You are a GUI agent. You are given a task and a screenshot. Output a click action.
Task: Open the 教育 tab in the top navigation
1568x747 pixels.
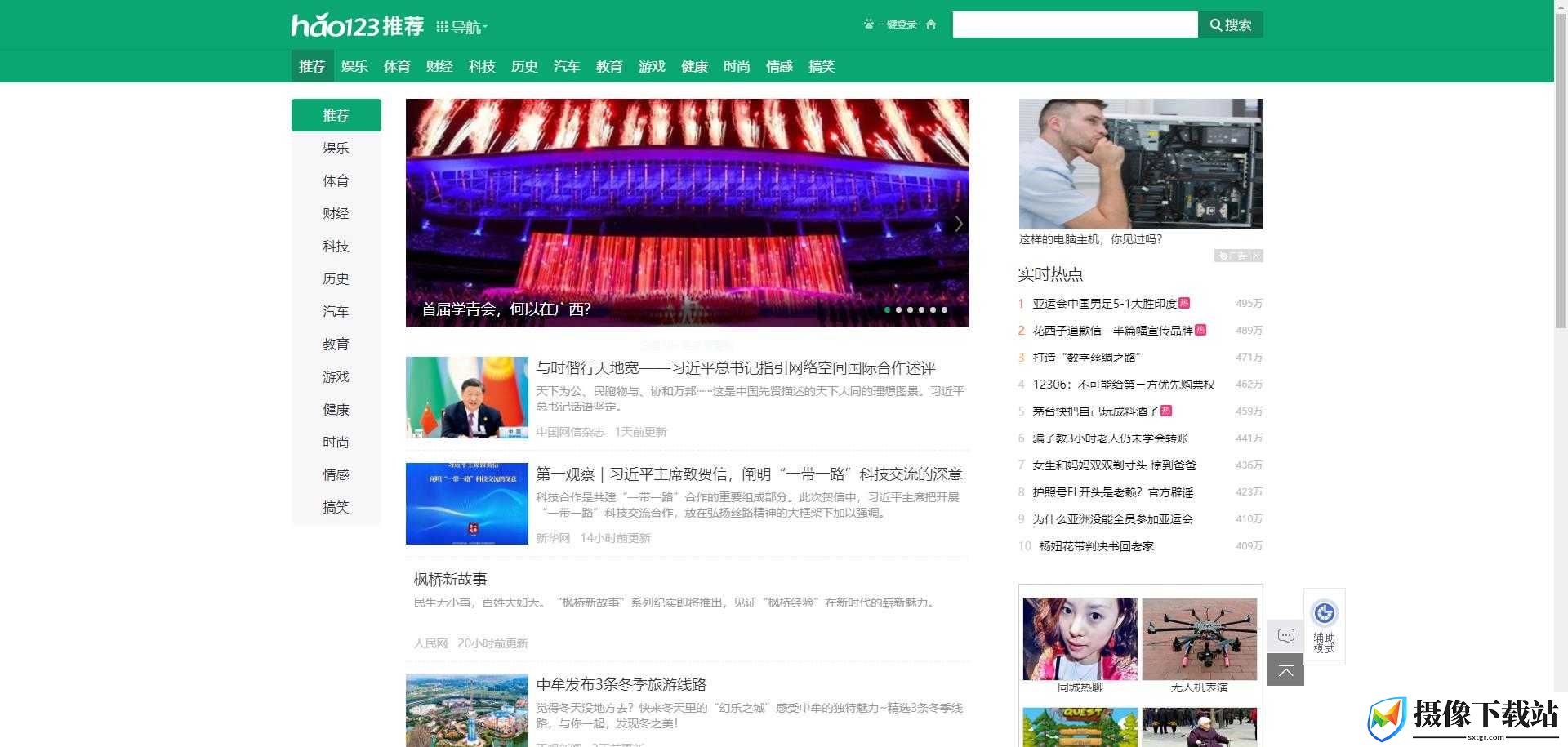(609, 66)
